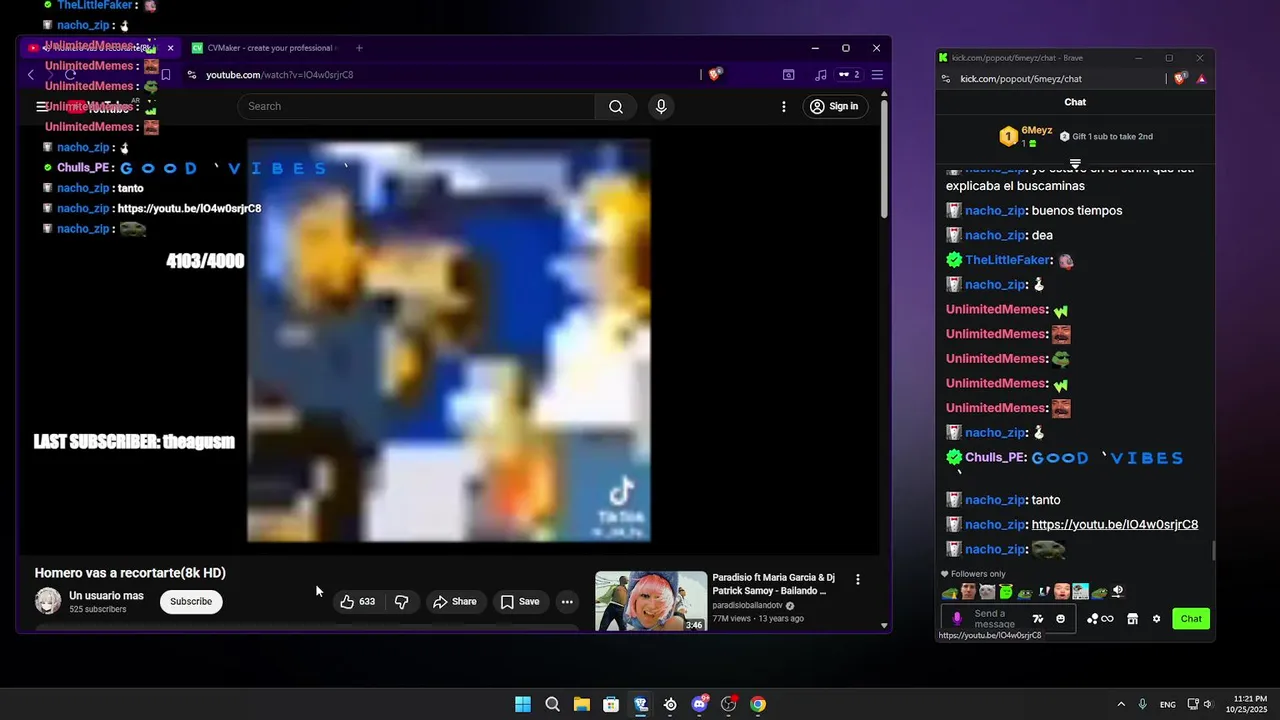Click Chulls_PE username in Kick chat
Image resolution: width=1280 pixels, height=720 pixels.
(995, 457)
